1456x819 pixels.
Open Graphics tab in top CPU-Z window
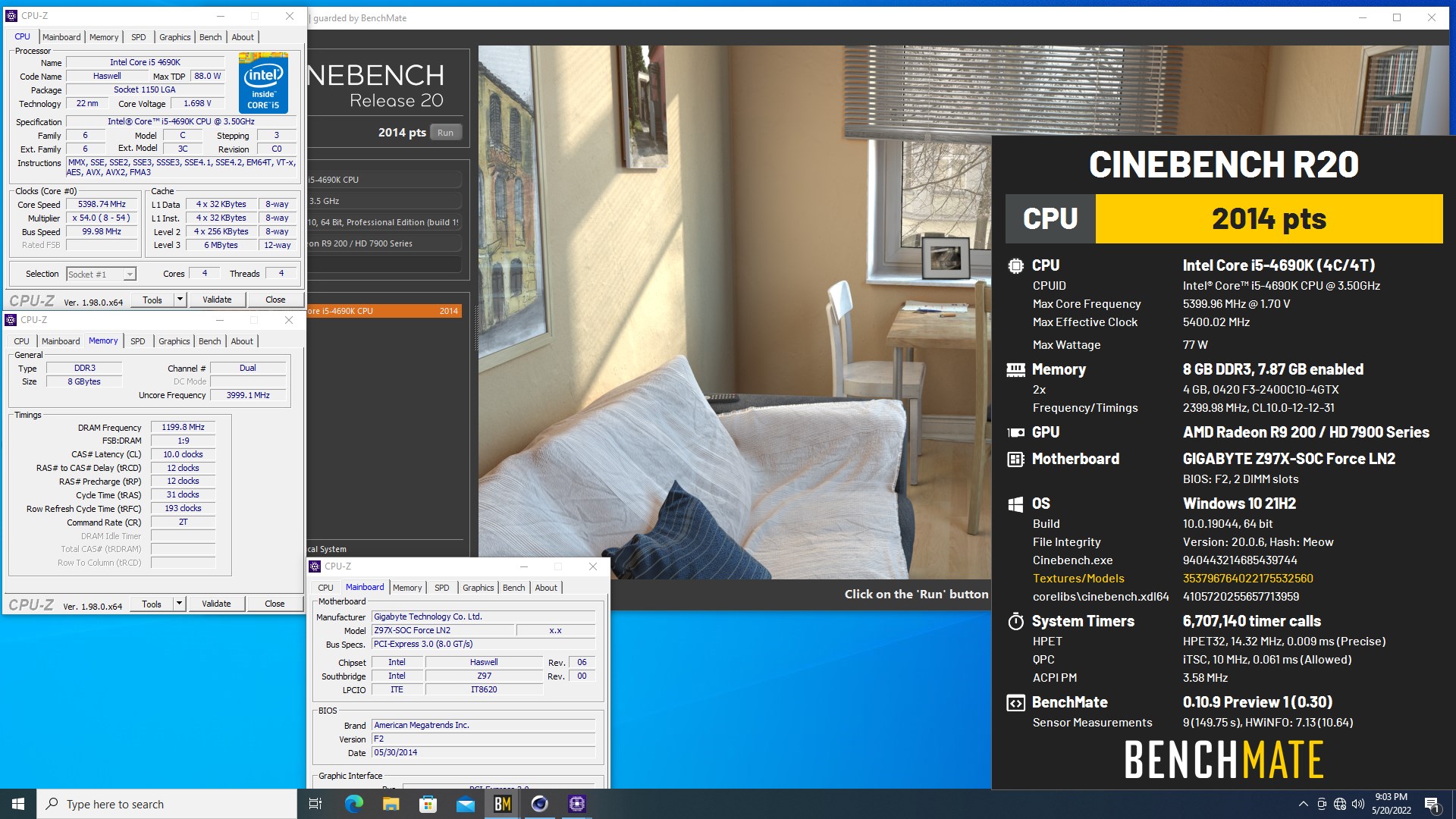pyautogui.click(x=174, y=37)
